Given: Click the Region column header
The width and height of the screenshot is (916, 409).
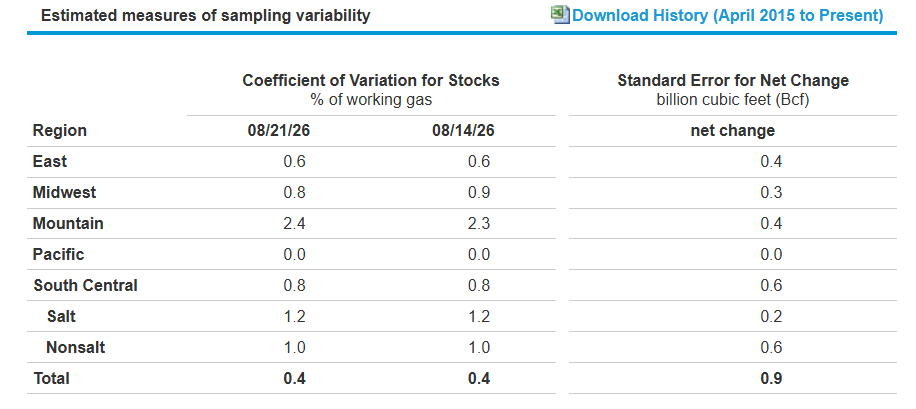Looking at the screenshot, I should click(60, 130).
